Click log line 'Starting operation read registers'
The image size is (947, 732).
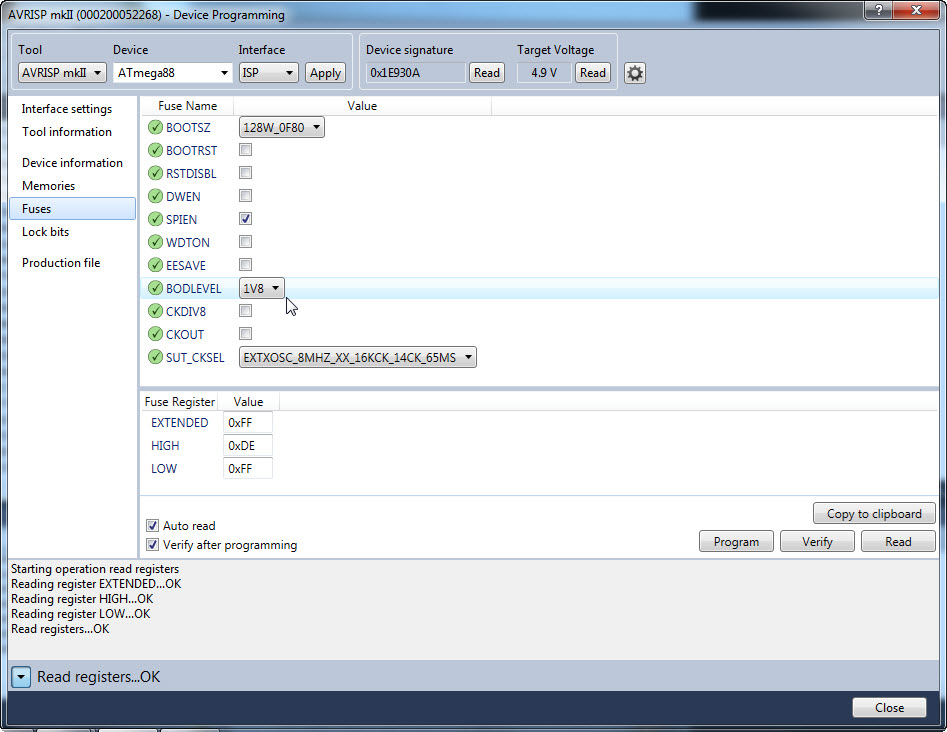coord(95,569)
